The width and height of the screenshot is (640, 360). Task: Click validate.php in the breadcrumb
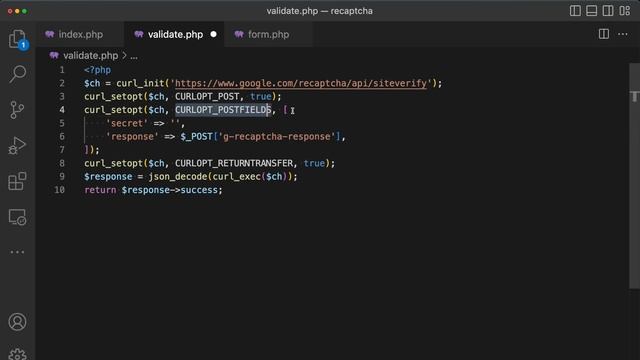click(90, 56)
